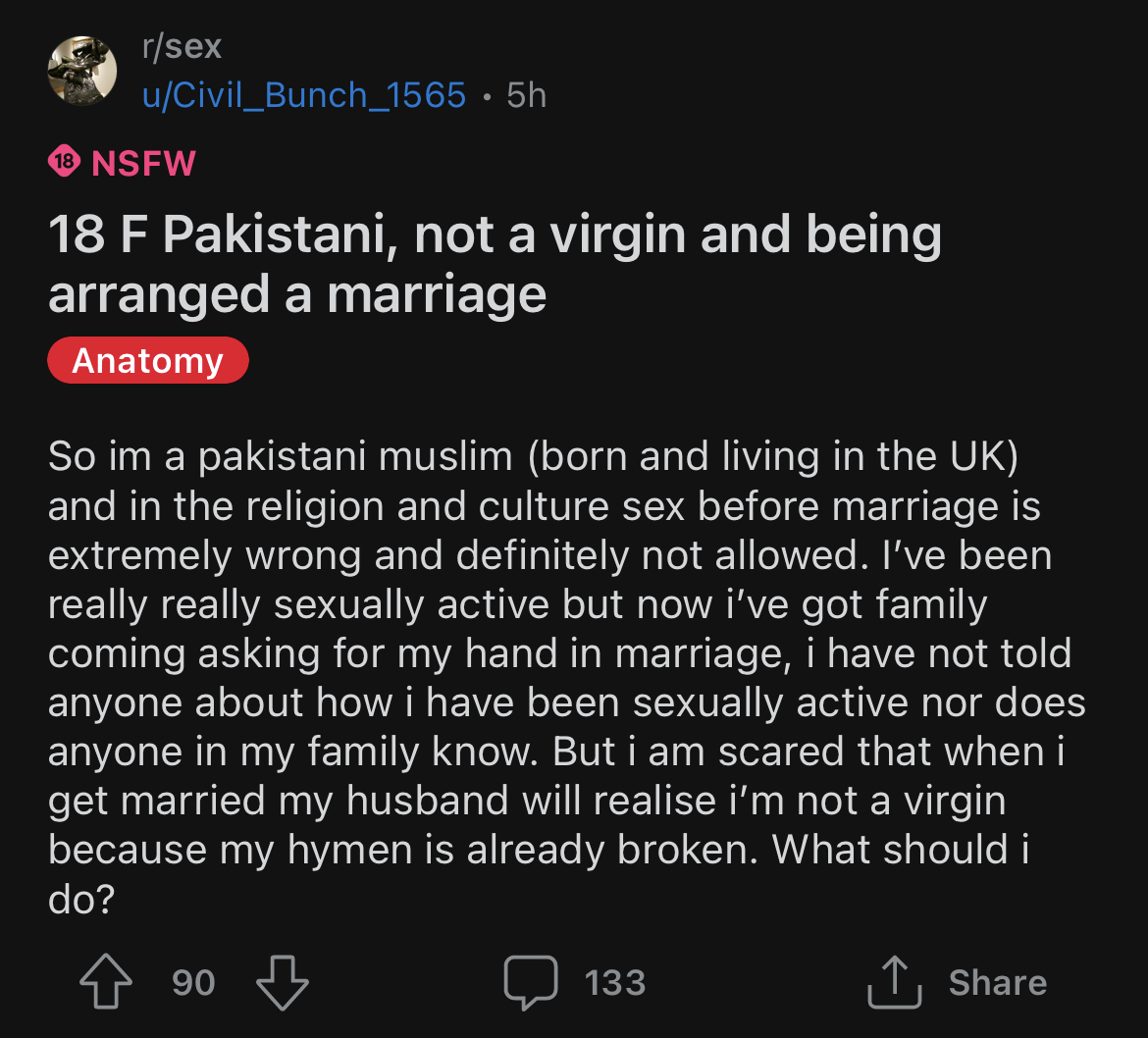Image resolution: width=1148 pixels, height=1038 pixels.
Task: Upvote the post
Action: click(106, 982)
